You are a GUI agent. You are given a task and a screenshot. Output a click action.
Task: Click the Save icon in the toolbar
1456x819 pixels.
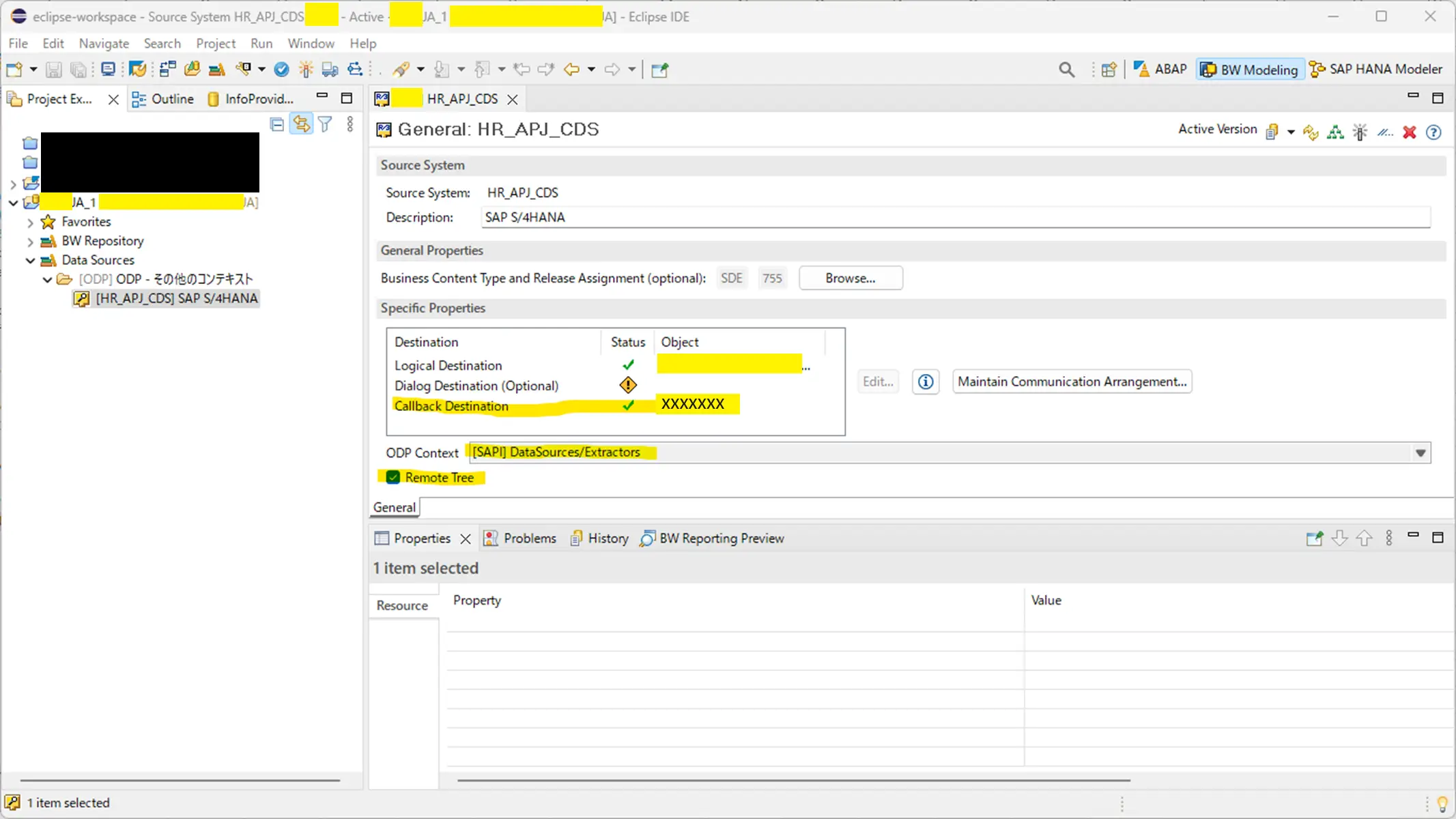point(53,70)
